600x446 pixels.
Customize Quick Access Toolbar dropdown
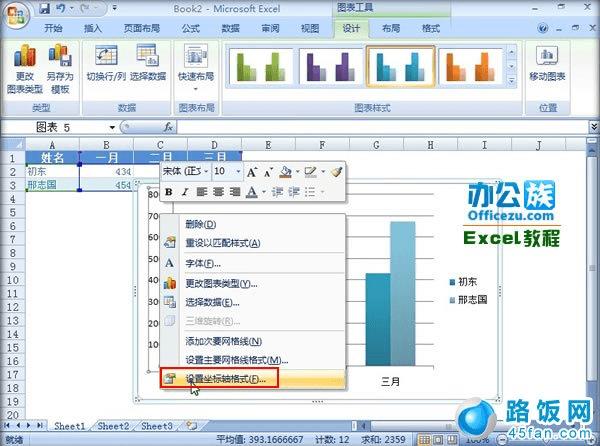click(114, 8)
